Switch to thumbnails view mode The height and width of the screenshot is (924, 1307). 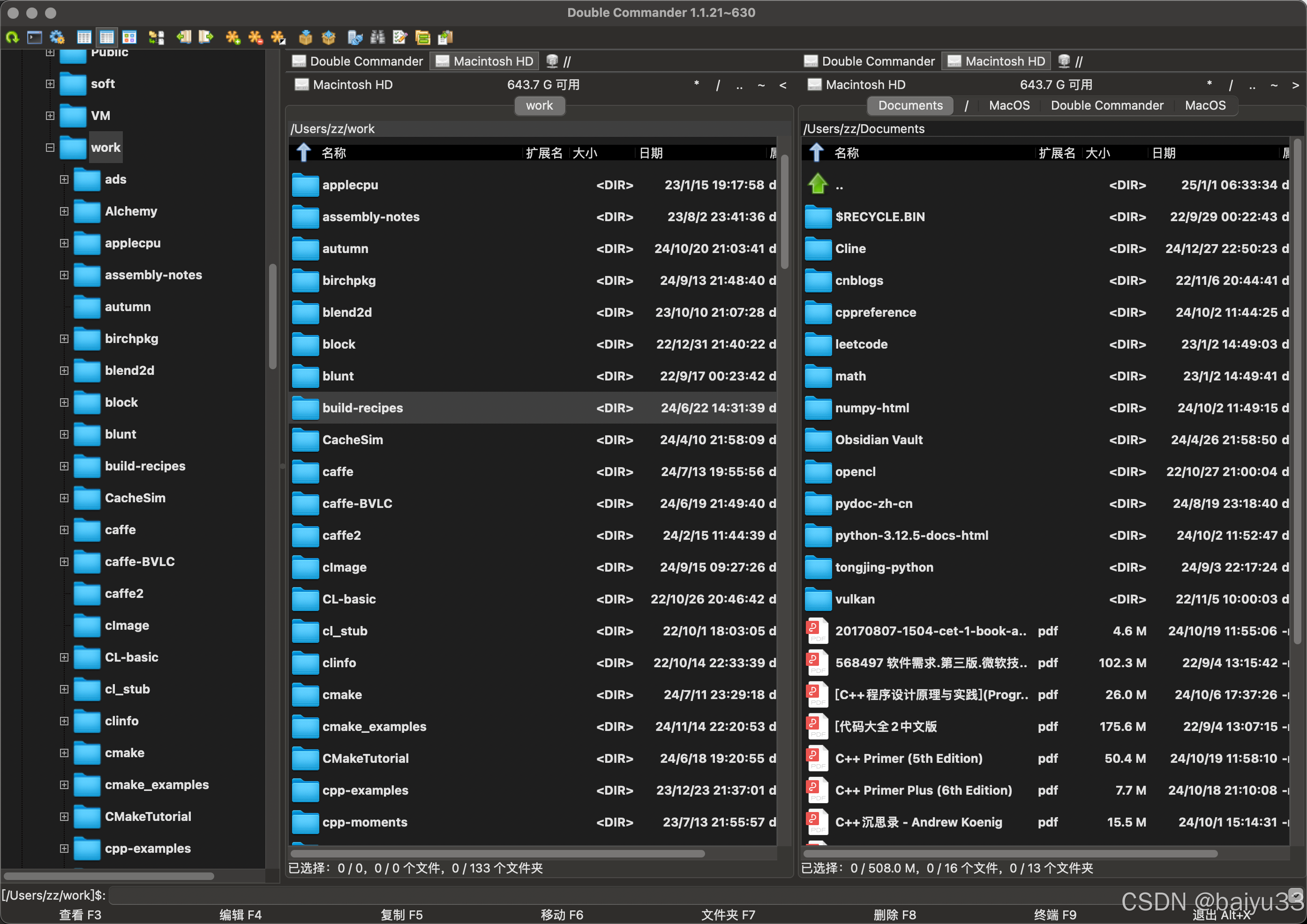[x=130, y=37]
